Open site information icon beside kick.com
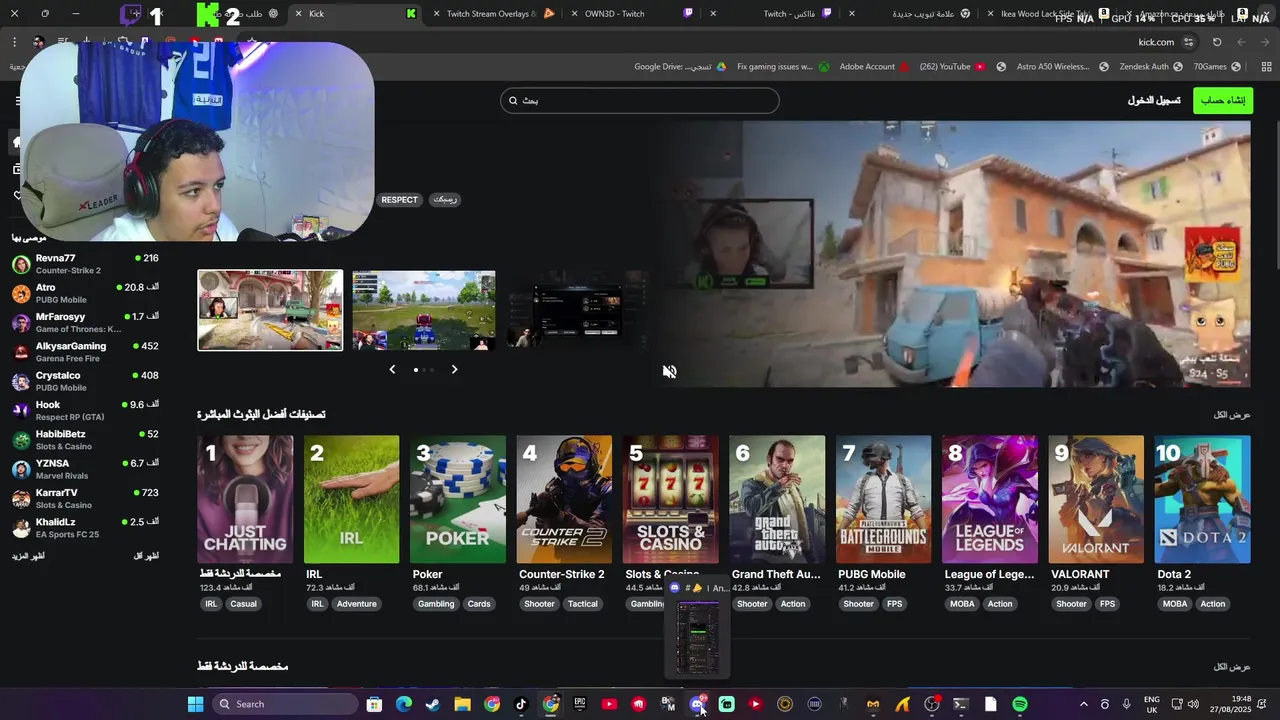This screenshot has height=720, width=1280. point(1188,42)
